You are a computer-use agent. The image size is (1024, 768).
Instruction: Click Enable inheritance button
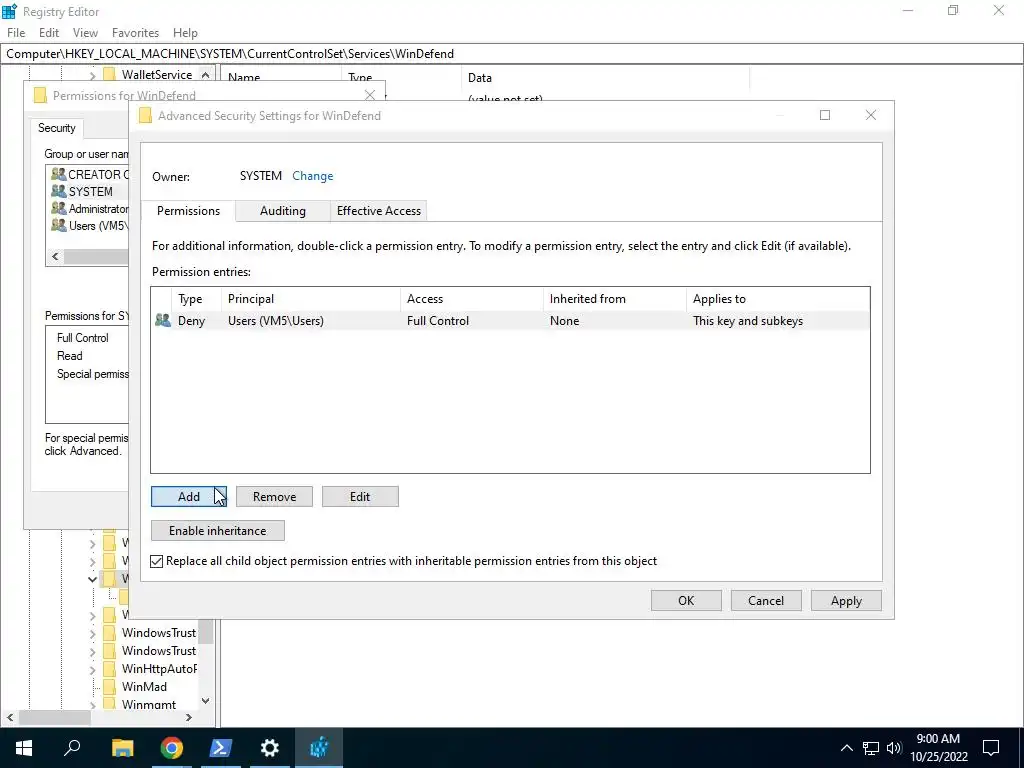[217, 530]
